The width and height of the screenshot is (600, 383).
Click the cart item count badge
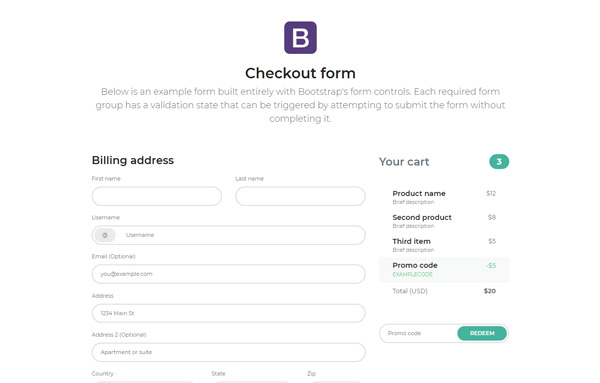[499, 162]
